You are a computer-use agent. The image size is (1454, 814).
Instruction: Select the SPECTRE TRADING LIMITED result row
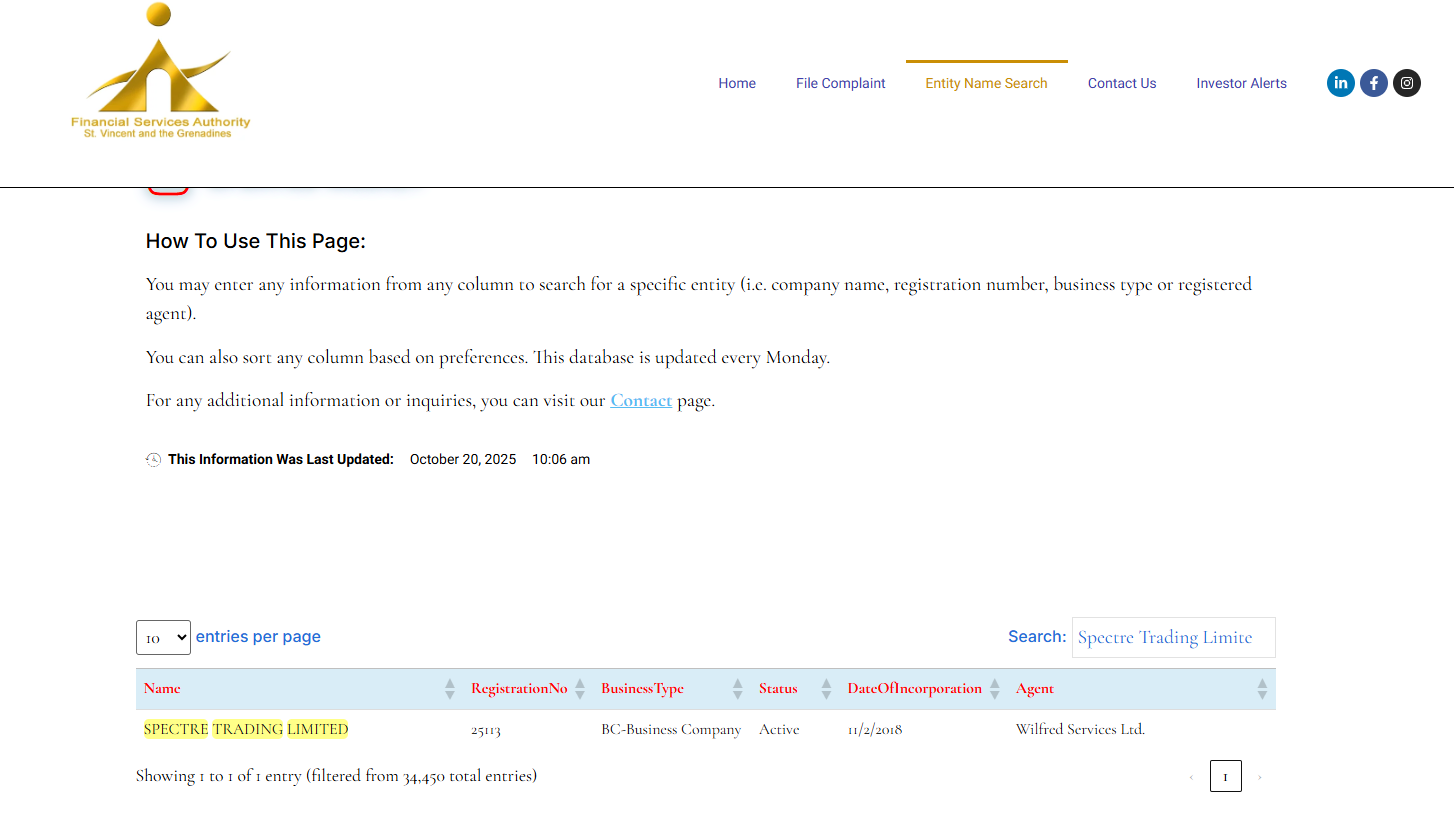pyautogui.click(x=246, y=729)
